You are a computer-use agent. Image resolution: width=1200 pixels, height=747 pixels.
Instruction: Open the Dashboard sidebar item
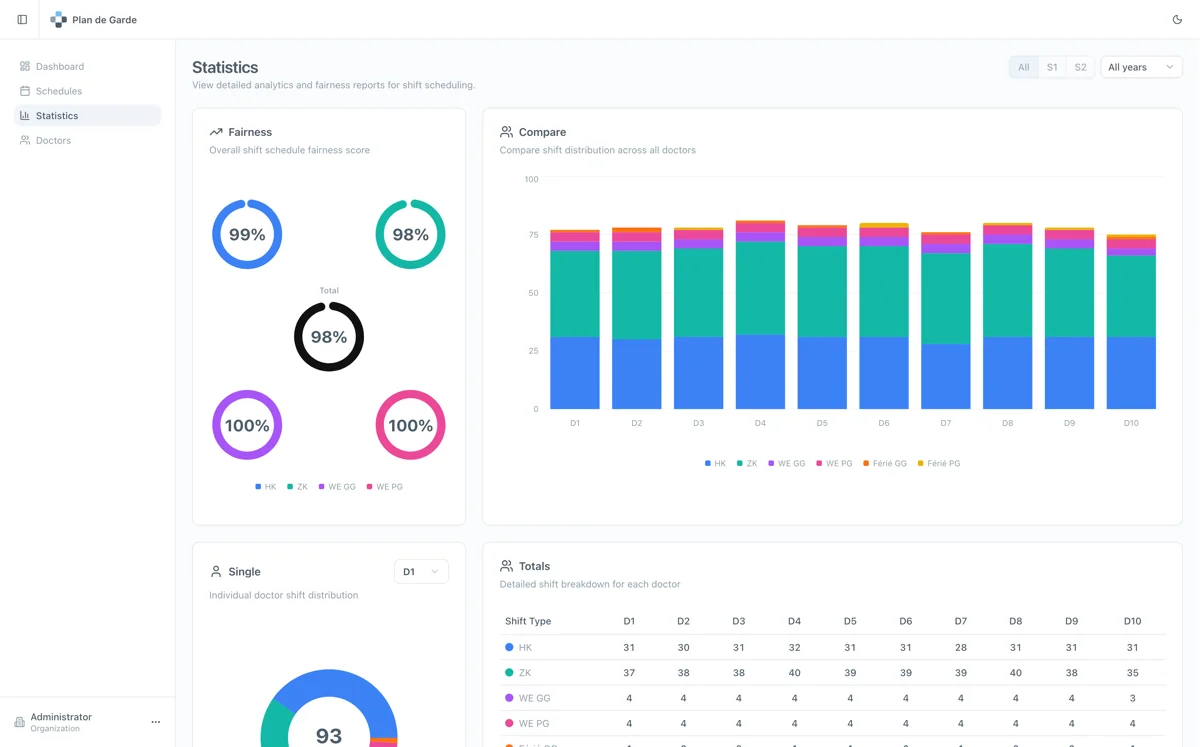[60, 66]
